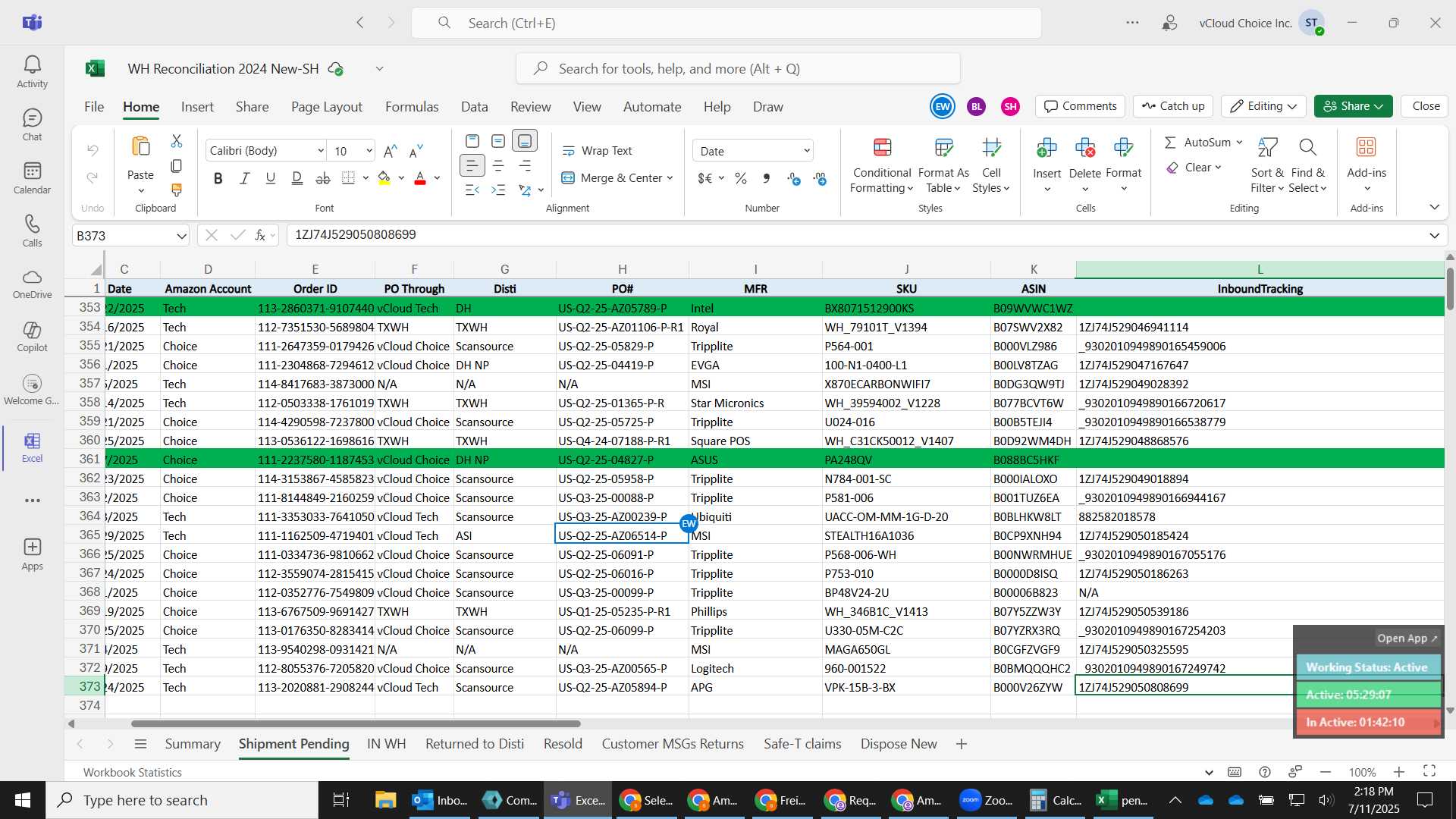Click the Comments button
The height and width of the screenshot is (819, 1456).
[x=1081, y=106]
